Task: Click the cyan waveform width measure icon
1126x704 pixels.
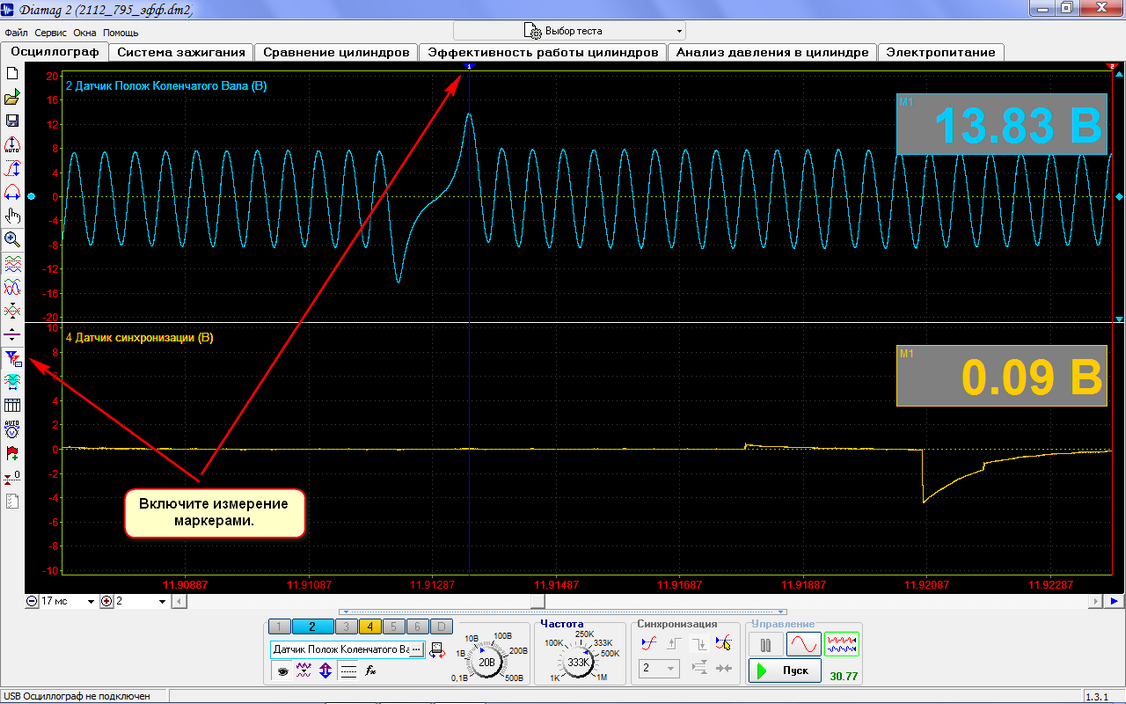Action: tap(12, 382)
